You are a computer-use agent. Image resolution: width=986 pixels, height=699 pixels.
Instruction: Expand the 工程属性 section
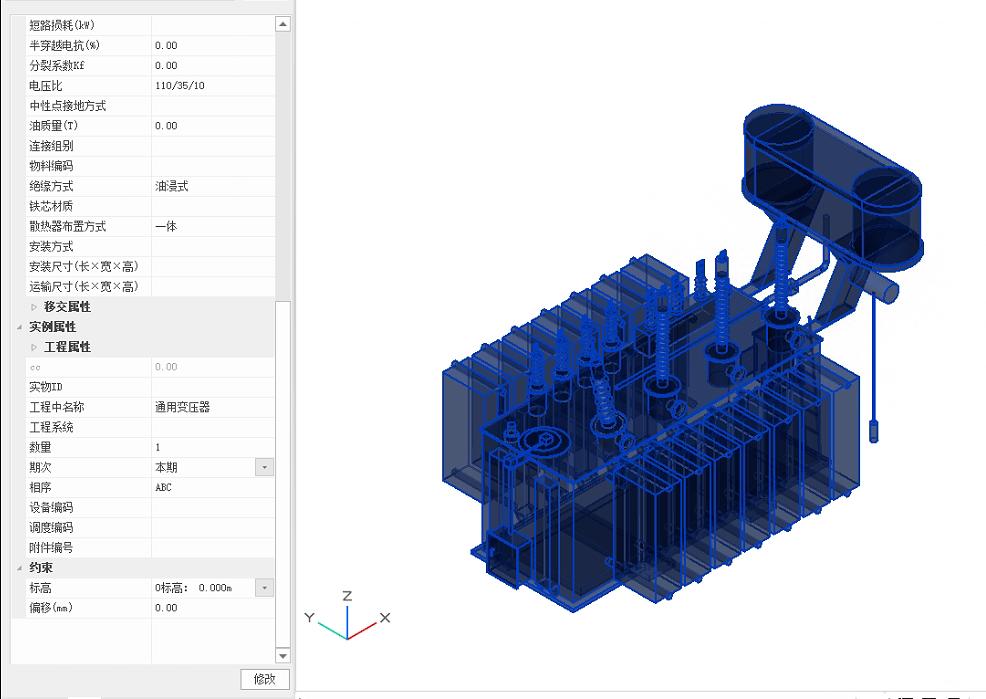34,347
